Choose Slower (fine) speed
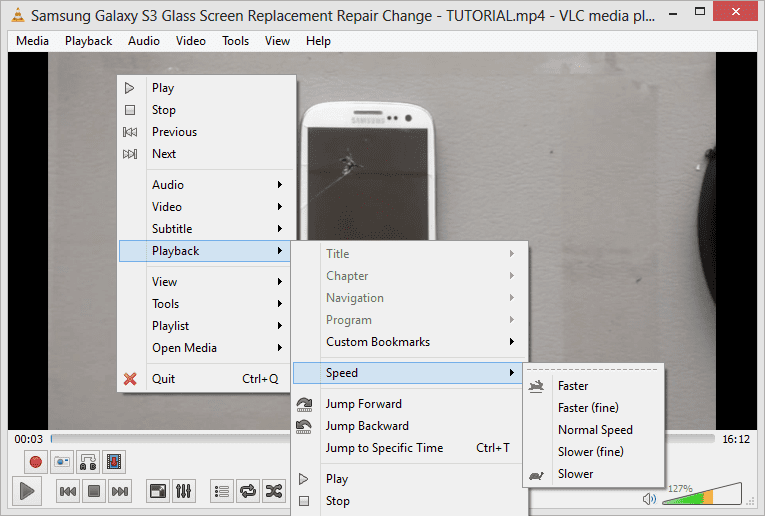The width and height of the screenshot is (765, 516). pyautogui.click(x=593, y=452)
